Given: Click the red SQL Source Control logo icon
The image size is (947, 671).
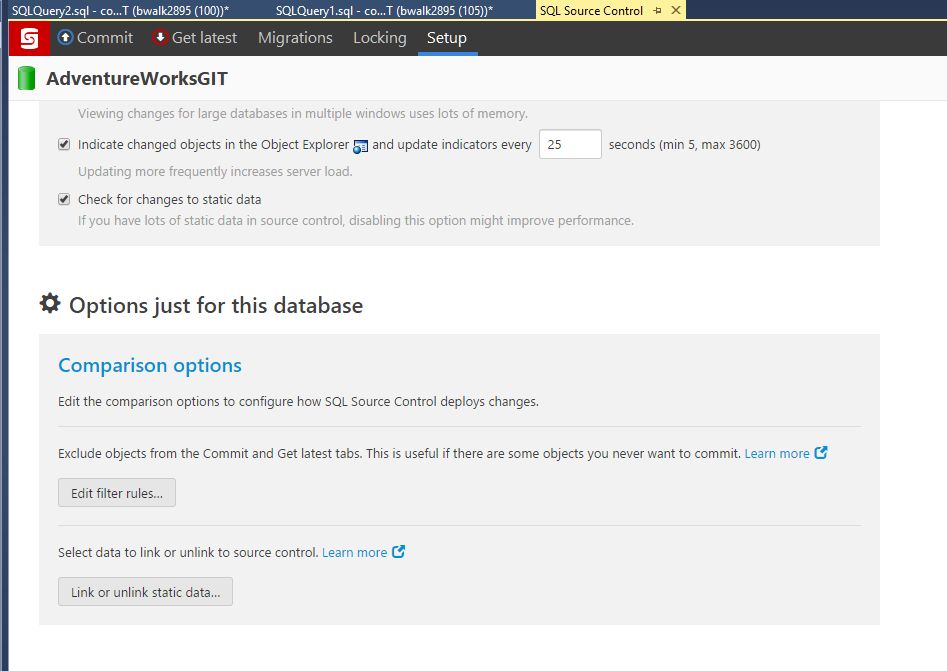Looking at the screenshot, I should point(30,38).
